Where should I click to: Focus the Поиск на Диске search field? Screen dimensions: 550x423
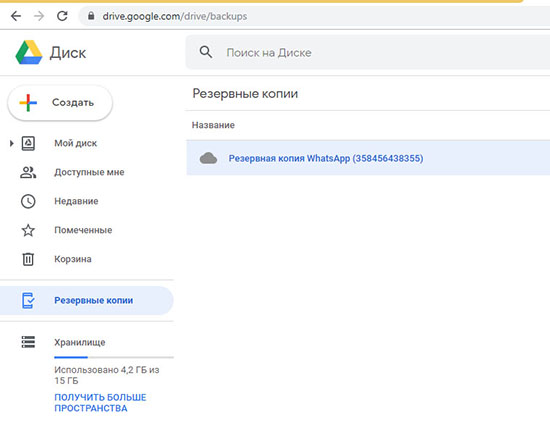click(x=368, y=53)
